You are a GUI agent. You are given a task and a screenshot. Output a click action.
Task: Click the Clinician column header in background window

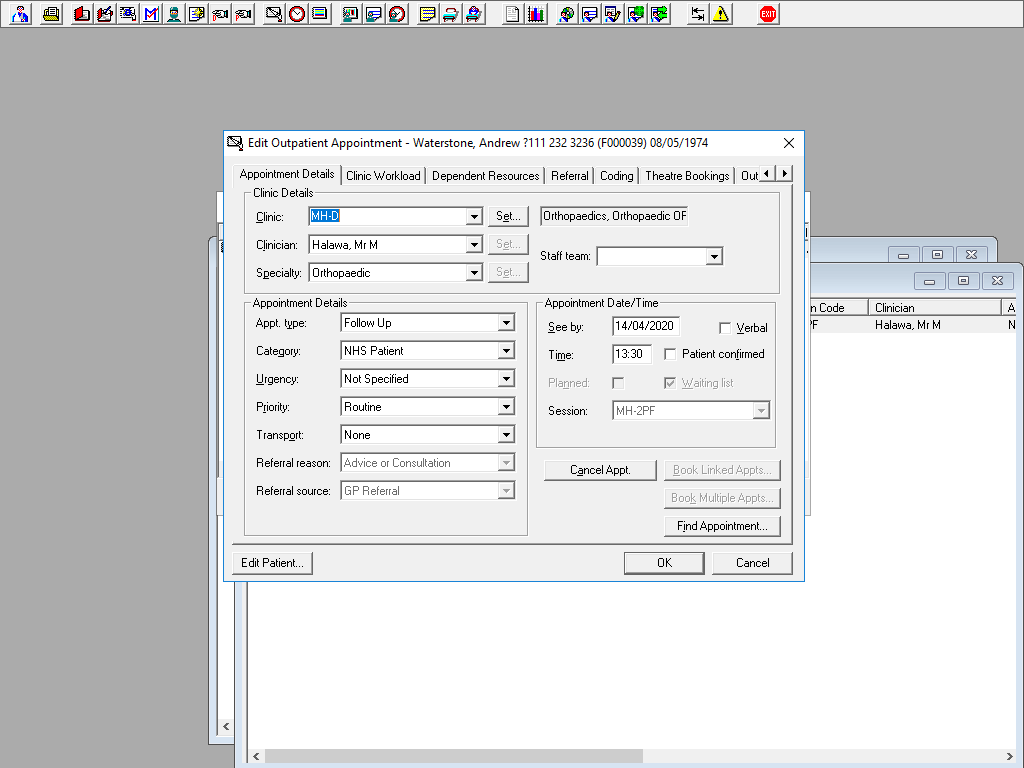935,308
